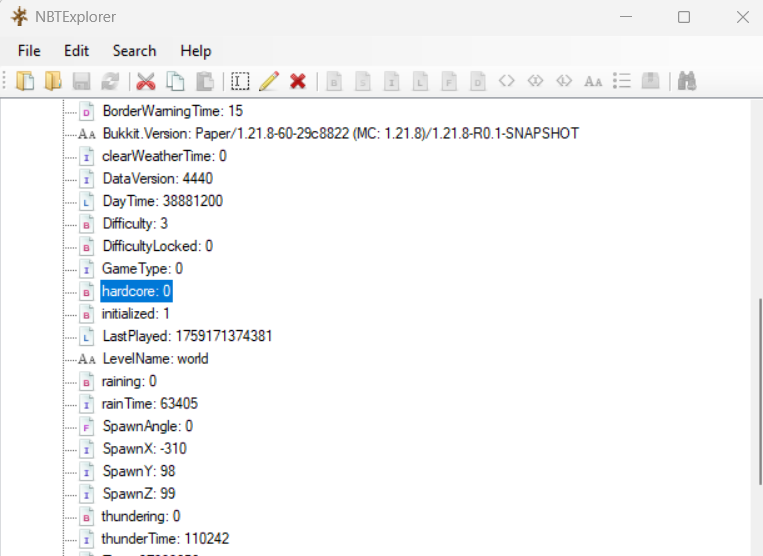Image resolution: width=763 pixels, height=556 pixels.
Task: Open the File menu
Action: click(29, 51)
